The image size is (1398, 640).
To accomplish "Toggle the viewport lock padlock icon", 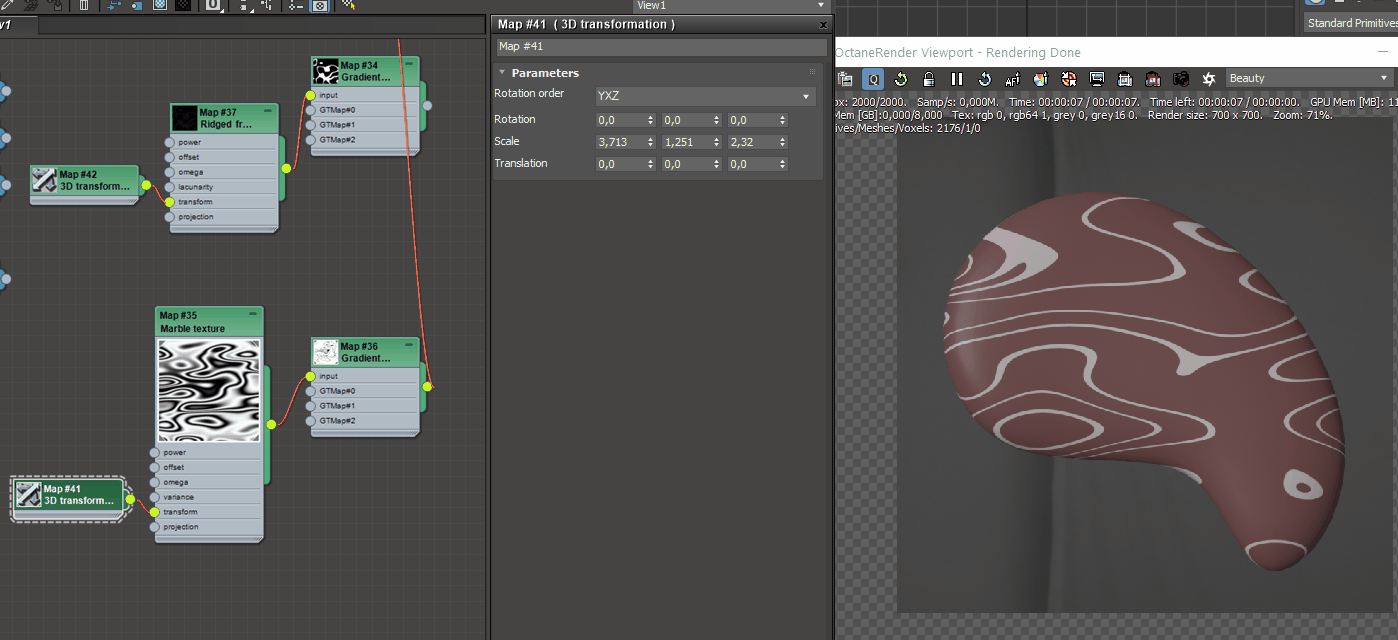I will (929, 79).
